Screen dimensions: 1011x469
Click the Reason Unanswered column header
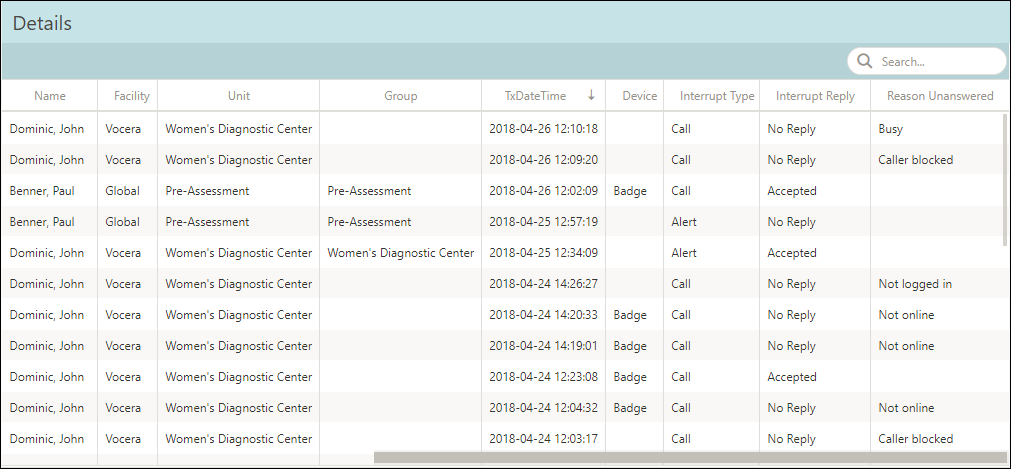939,95
